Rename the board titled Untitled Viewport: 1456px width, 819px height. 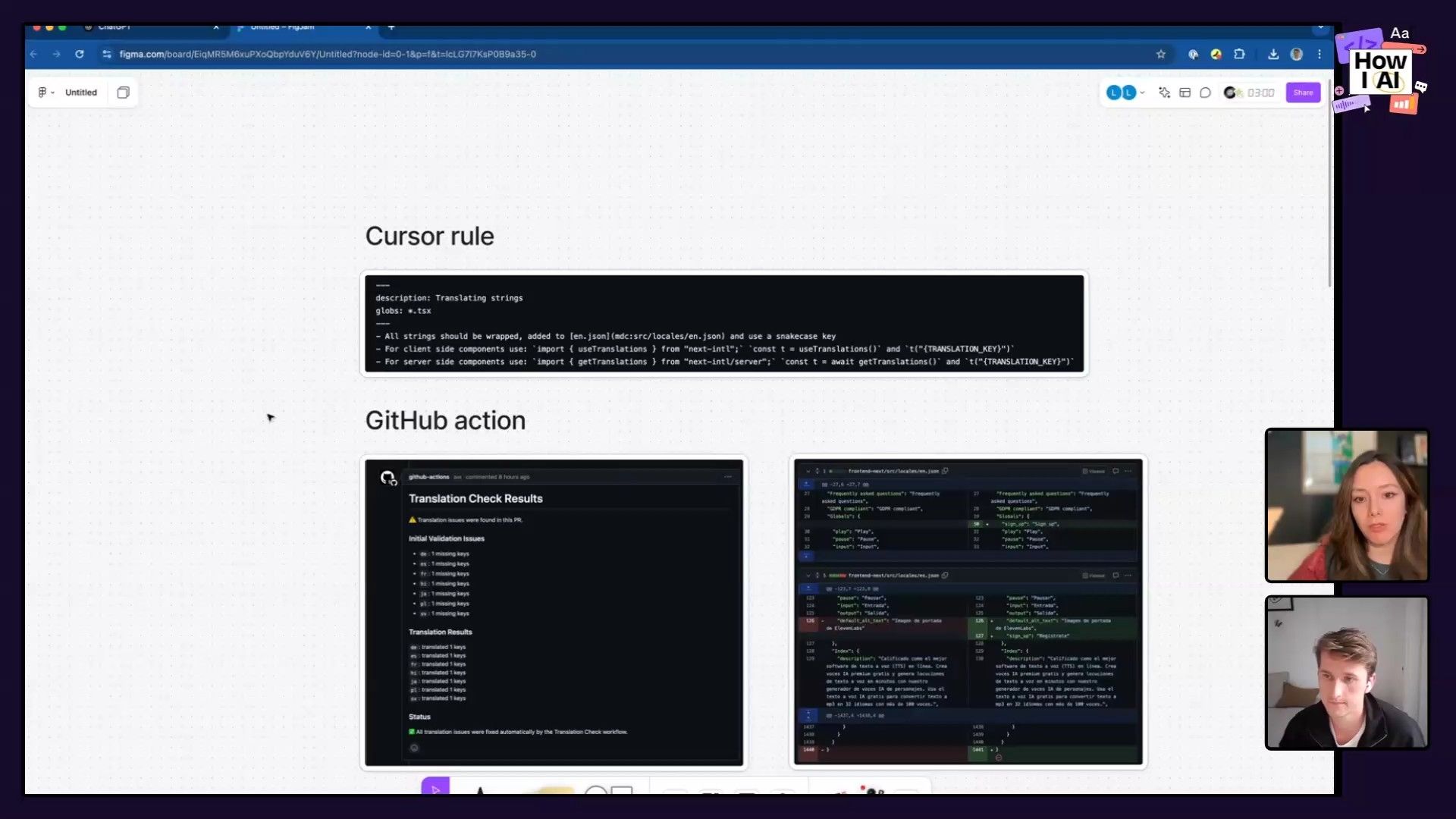click(81, 93)
